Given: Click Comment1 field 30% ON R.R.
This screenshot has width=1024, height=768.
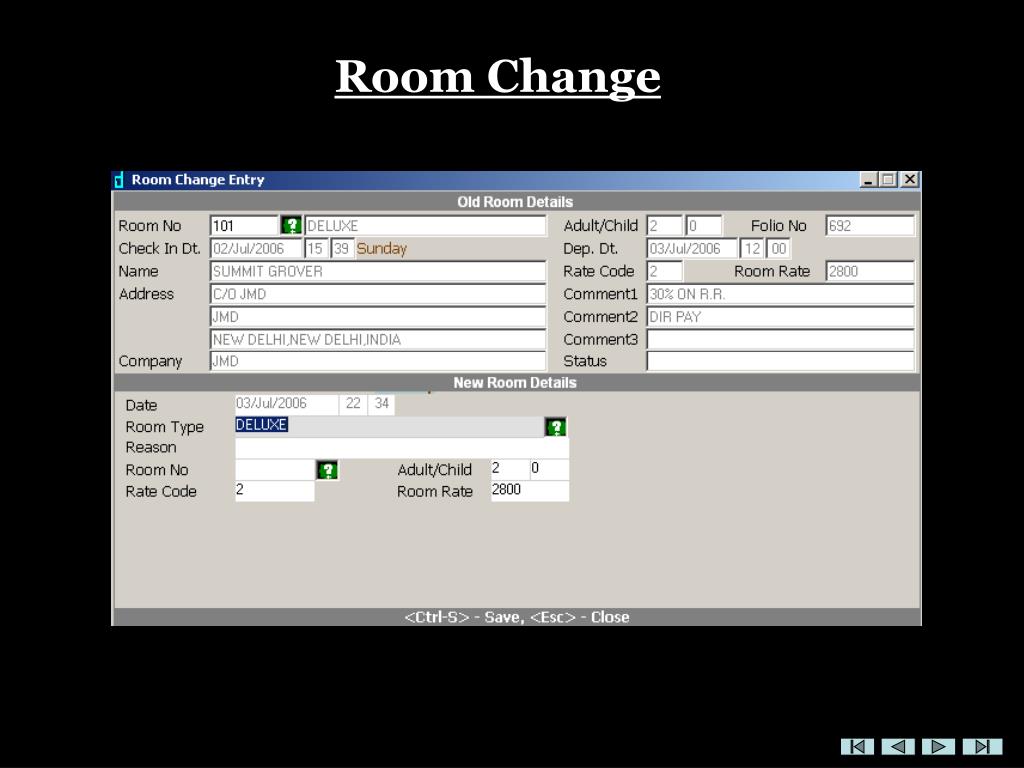Looking at the screenshot, I should (780, 294).
